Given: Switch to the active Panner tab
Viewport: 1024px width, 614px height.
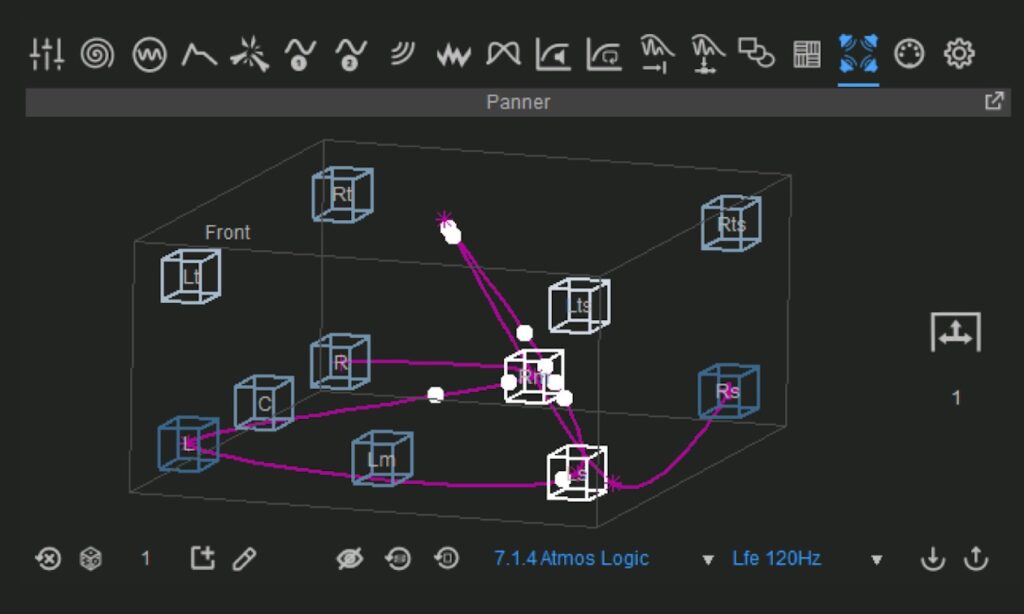Looking at the screenshot, I should coord(858,54).
